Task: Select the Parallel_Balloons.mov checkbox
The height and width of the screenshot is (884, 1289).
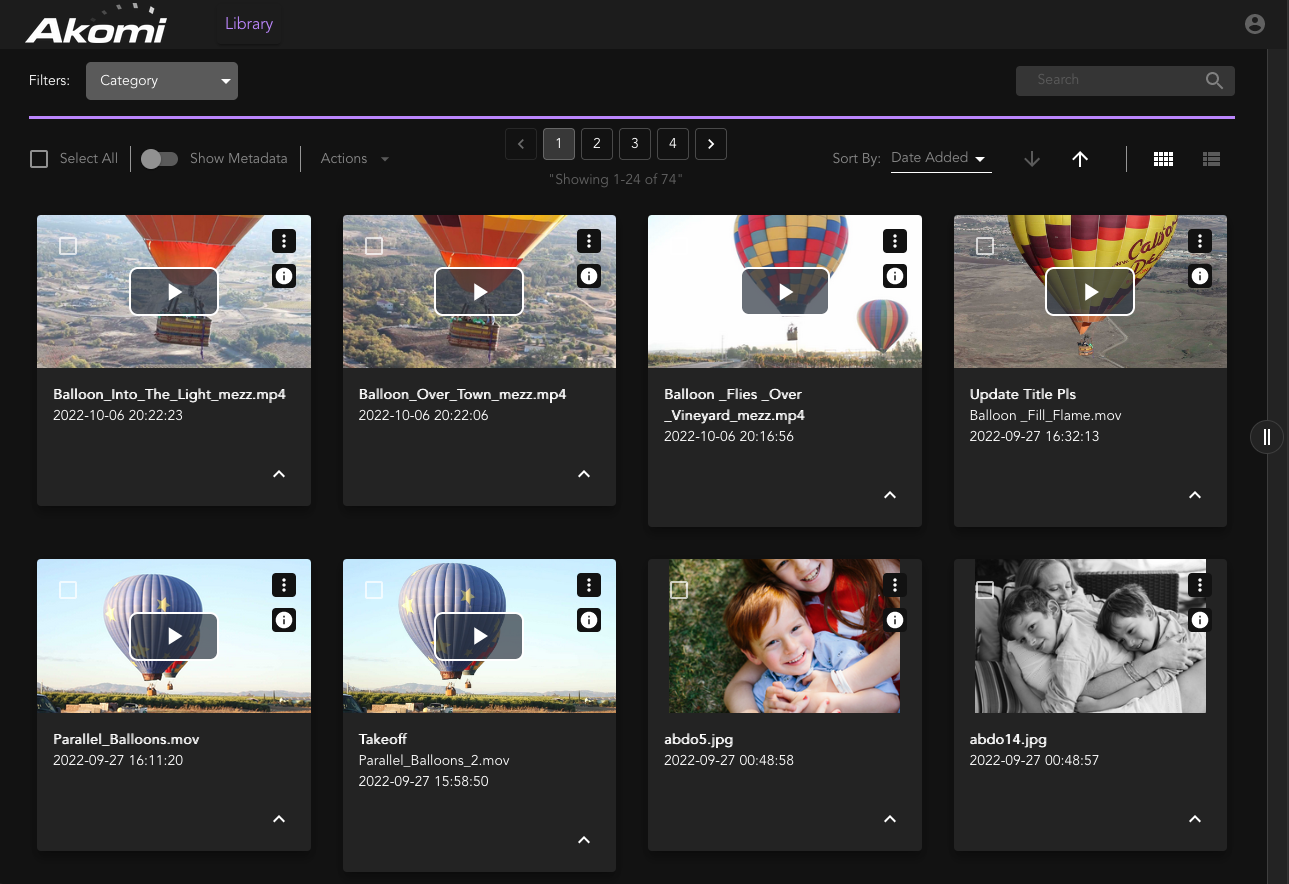Action: tap(68, 590)
